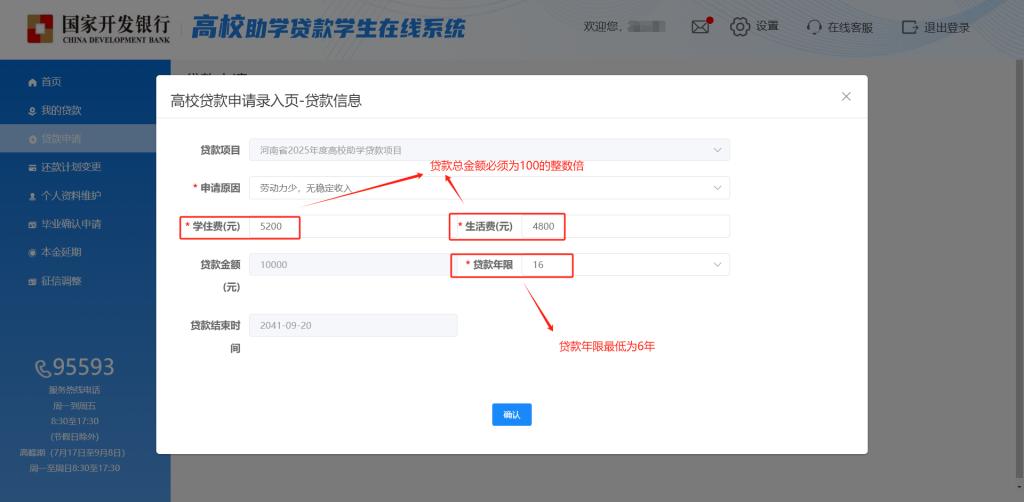The height and width of the screenshot is (502, 1024).
Task: Open 我的贷款 in the sidebar
Action: tap(61, 110)
